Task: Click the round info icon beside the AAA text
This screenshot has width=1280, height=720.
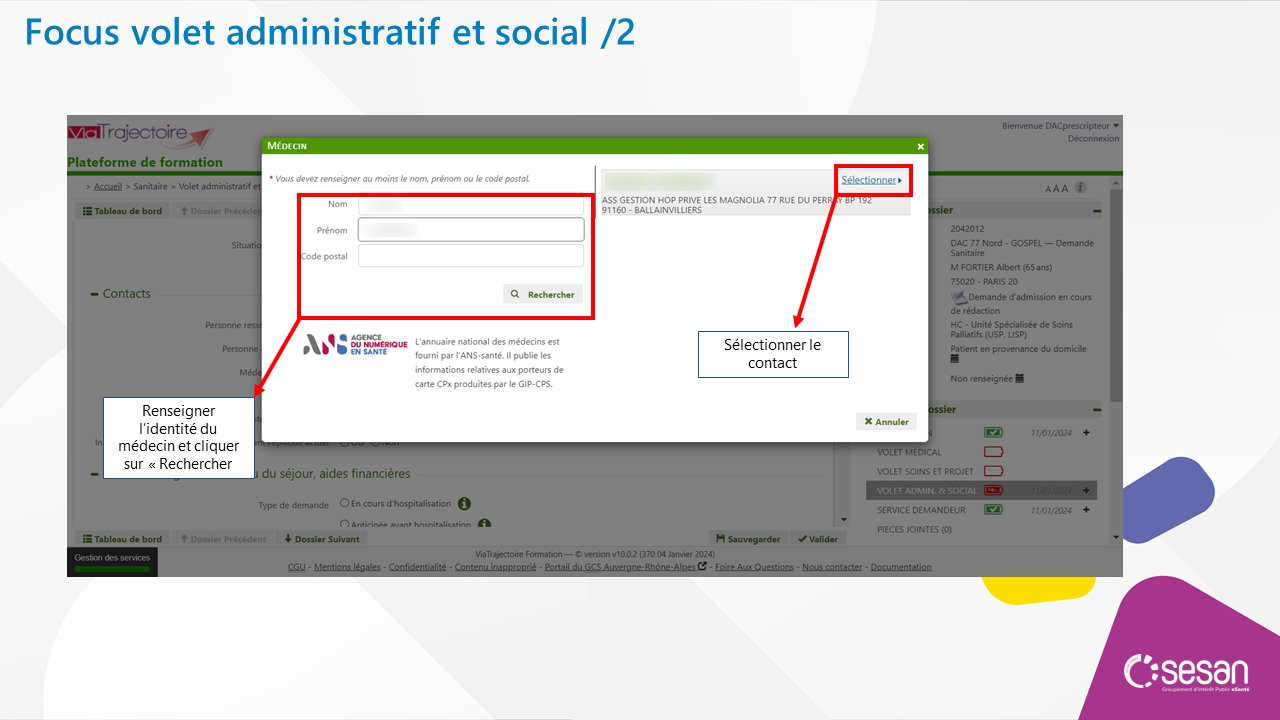Action: click(x=1081, y=187)
